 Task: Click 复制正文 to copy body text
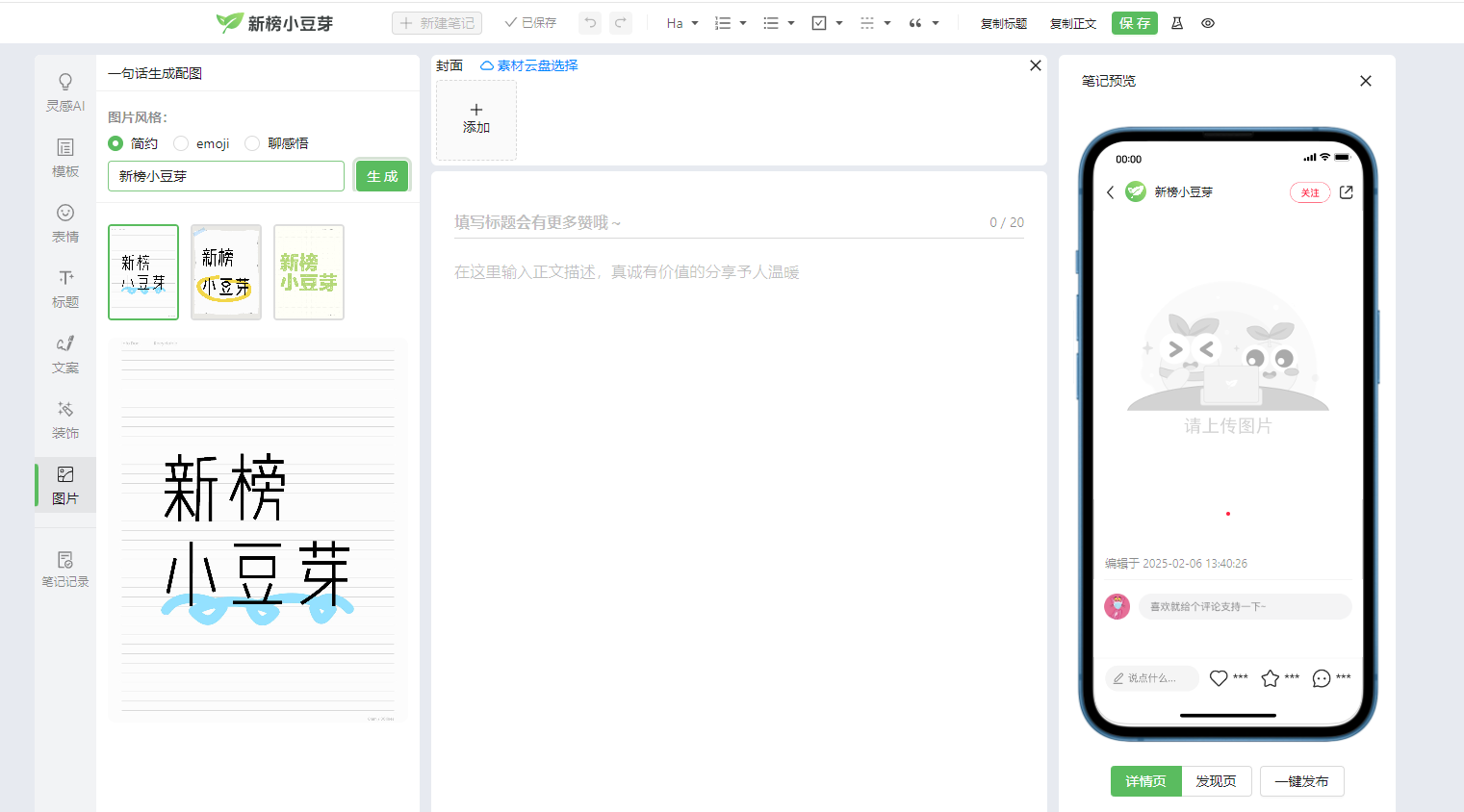pos(1073,23)
